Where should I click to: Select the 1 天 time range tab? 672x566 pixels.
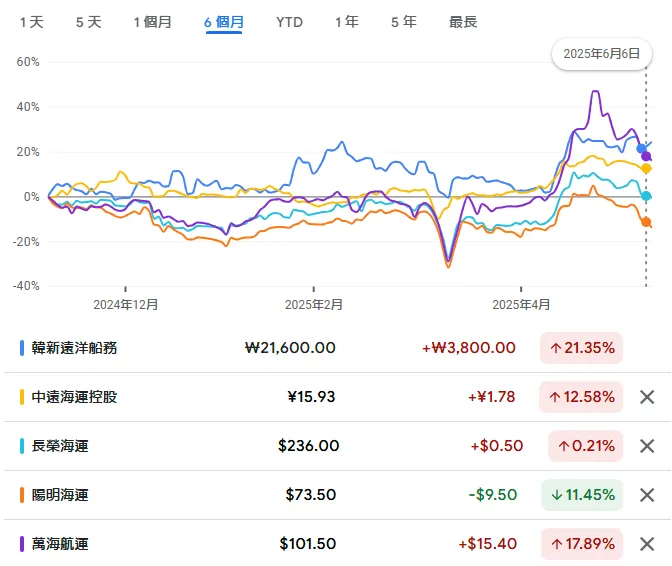click(32, 22)
